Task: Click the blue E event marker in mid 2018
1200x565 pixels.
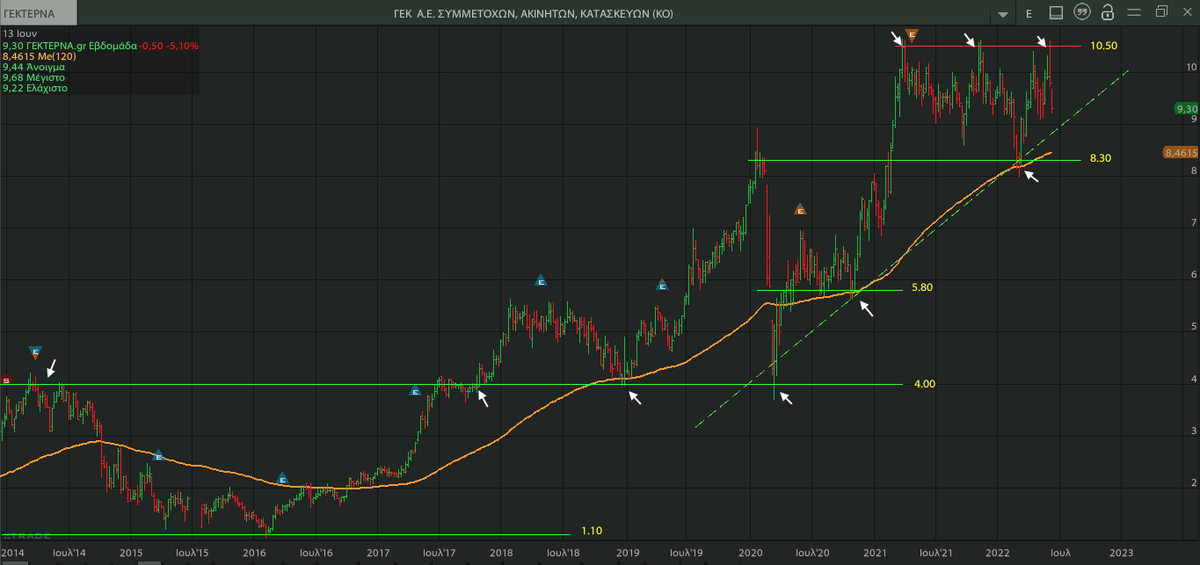Action: pos(540,281)
